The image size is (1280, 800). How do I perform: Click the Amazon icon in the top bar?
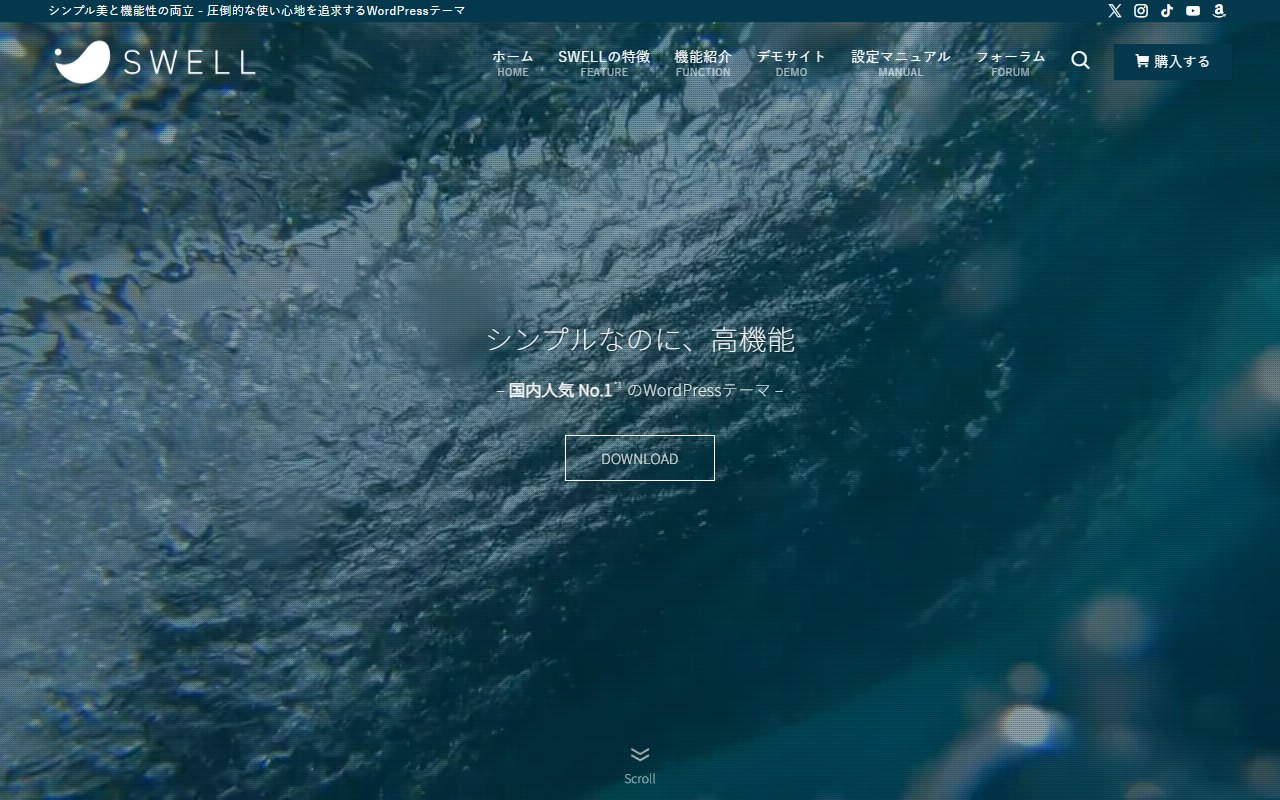click(x=1218, y=11)
